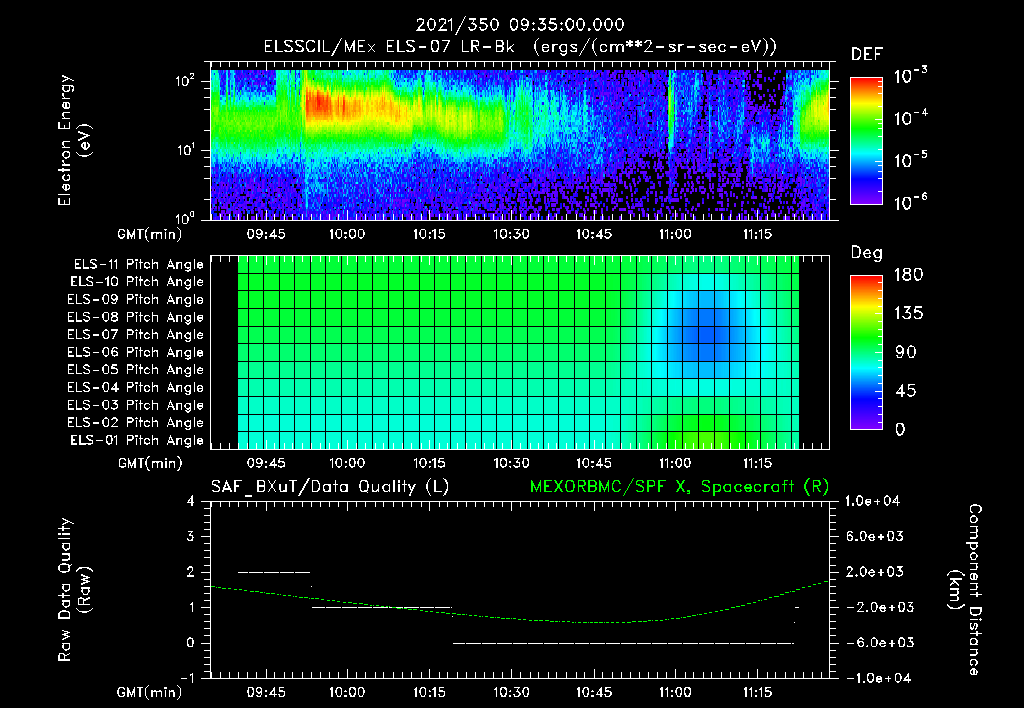Click the 10:30 tick under the spectrogram
1024x708 pixels.
click(511, 234)
